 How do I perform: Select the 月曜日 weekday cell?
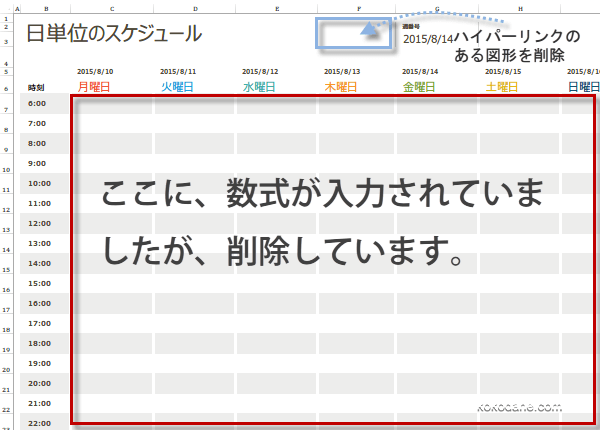pyautogui.click(x=94, y=87)
